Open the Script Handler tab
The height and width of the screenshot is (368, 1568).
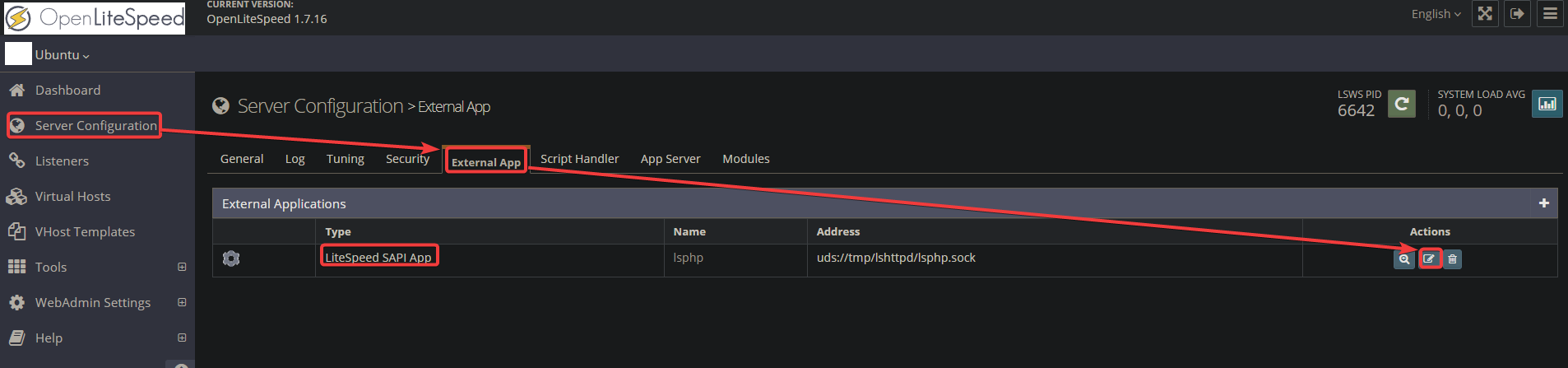click(580, 159)
